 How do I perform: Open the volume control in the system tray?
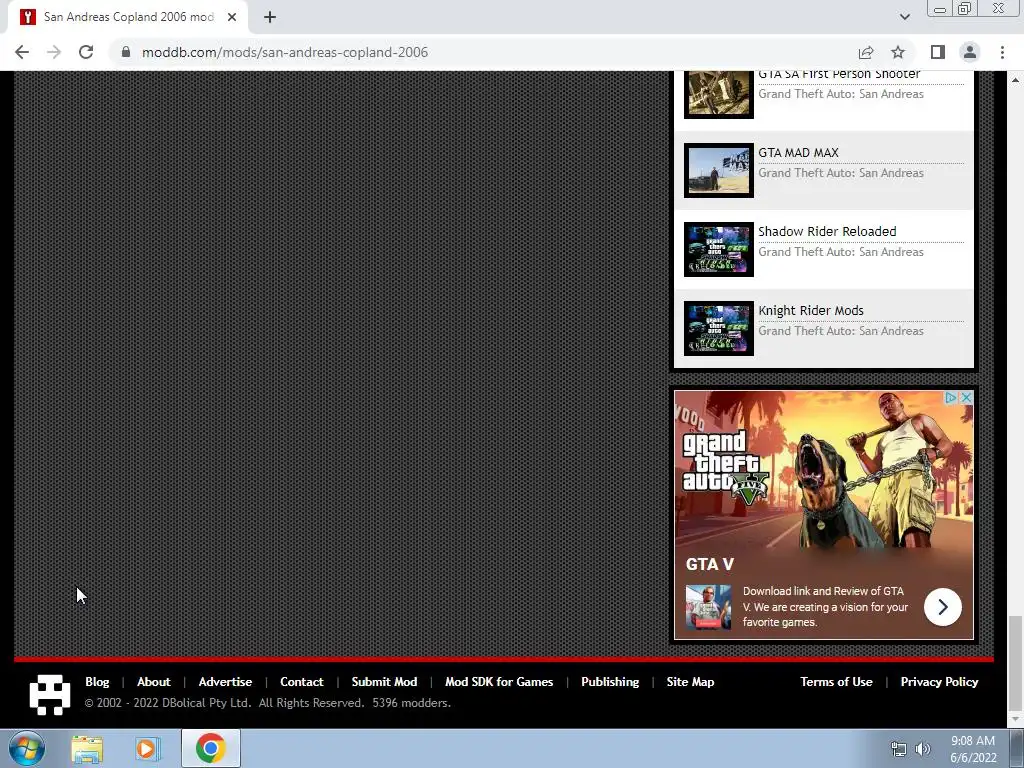(923, 749)
